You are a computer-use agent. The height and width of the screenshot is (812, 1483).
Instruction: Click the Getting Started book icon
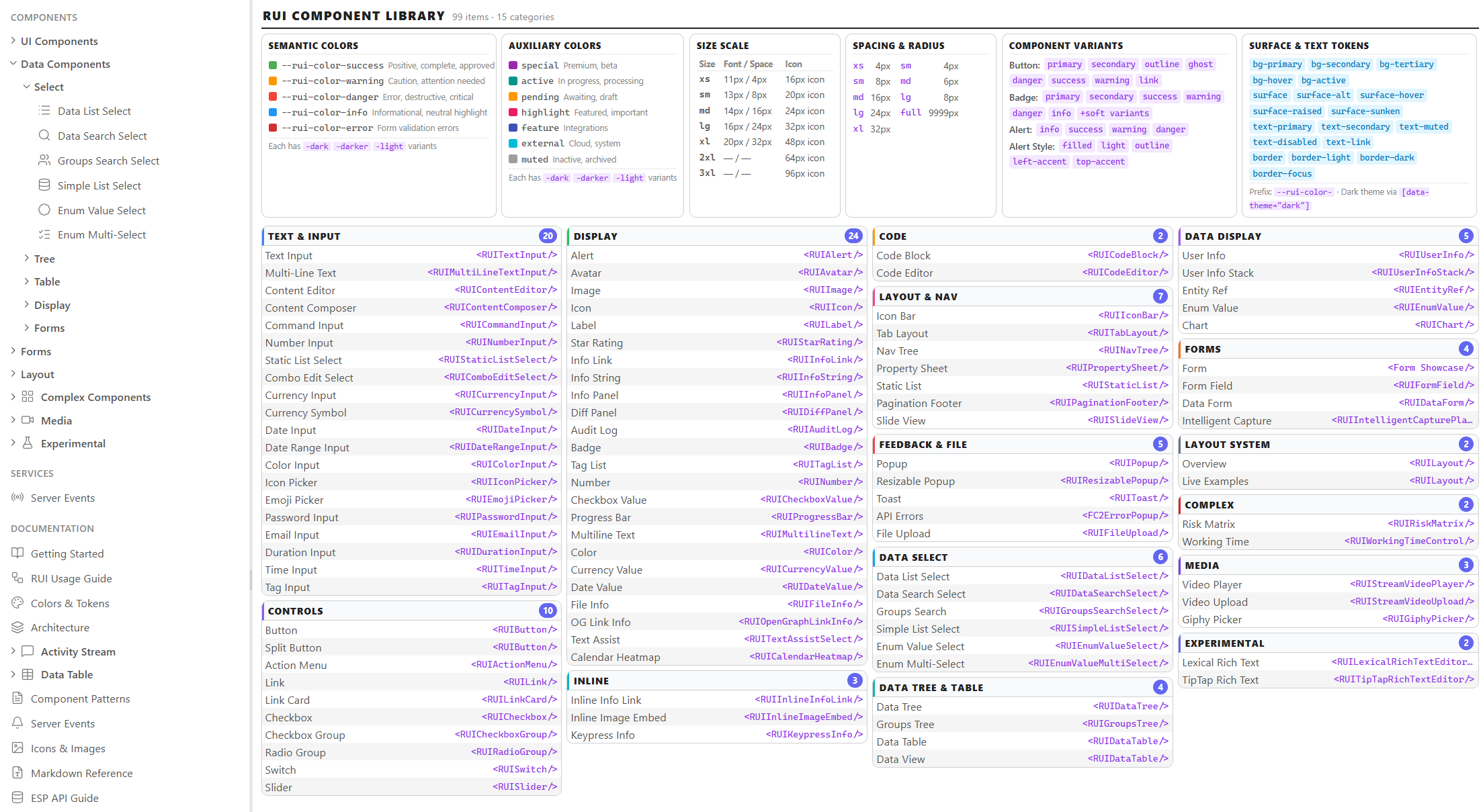pos(17,553)
